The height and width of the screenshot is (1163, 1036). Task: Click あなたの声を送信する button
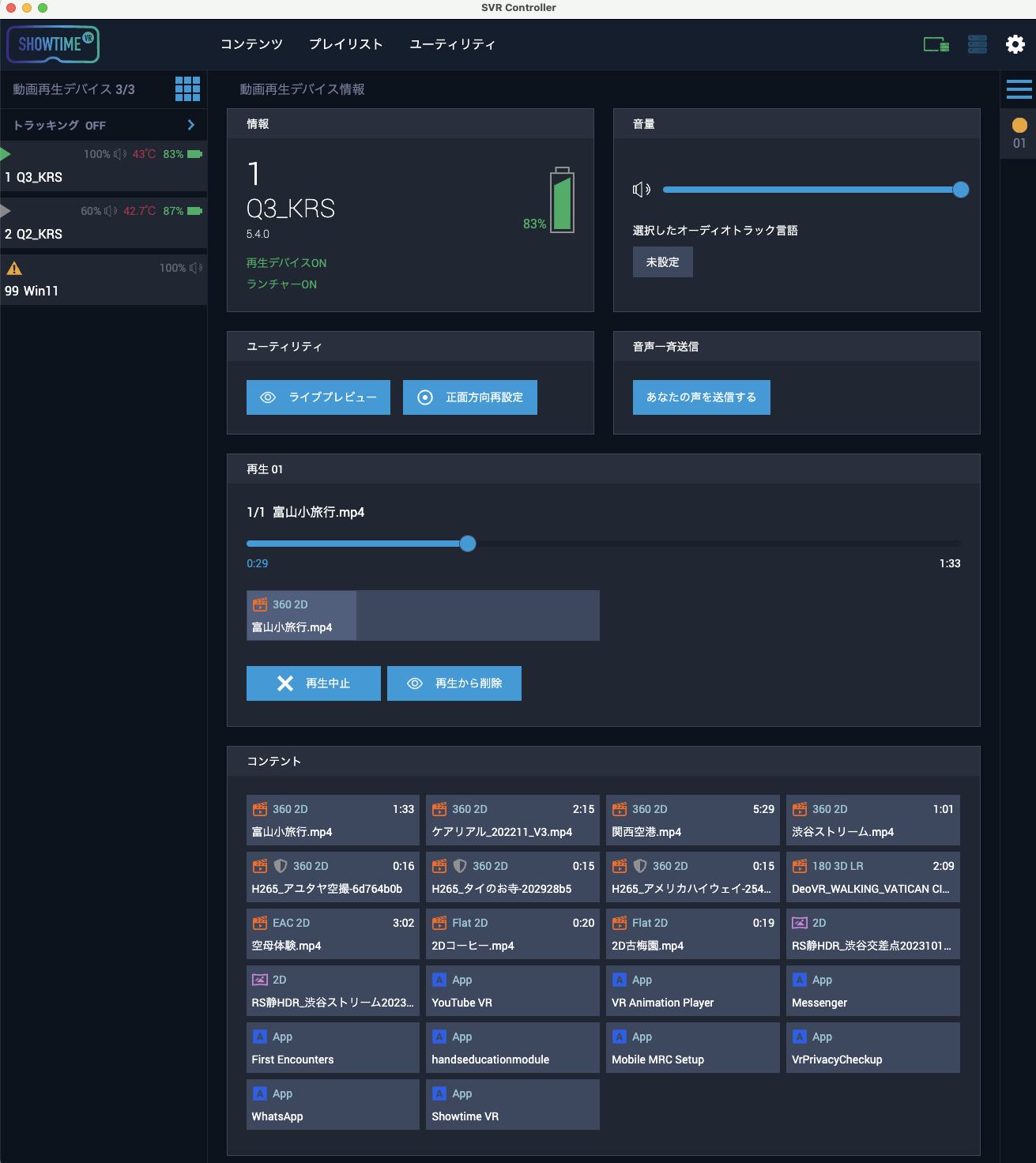pyautogui.click(x=702, y=397)
